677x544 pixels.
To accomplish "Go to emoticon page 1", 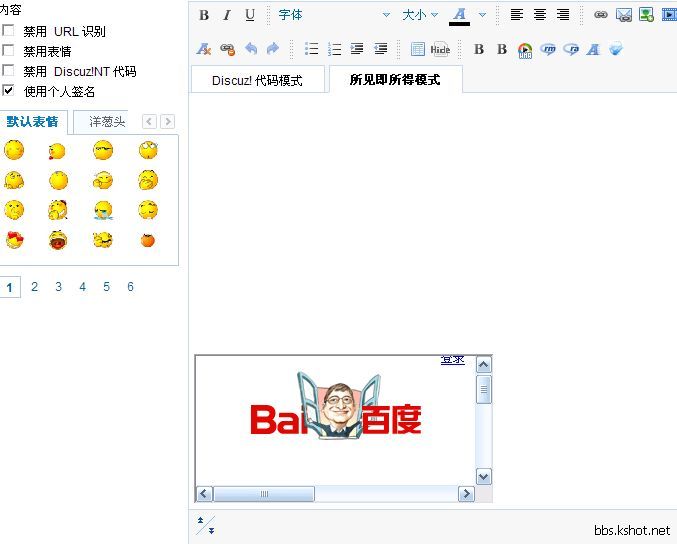I will (x=9, y=288).
